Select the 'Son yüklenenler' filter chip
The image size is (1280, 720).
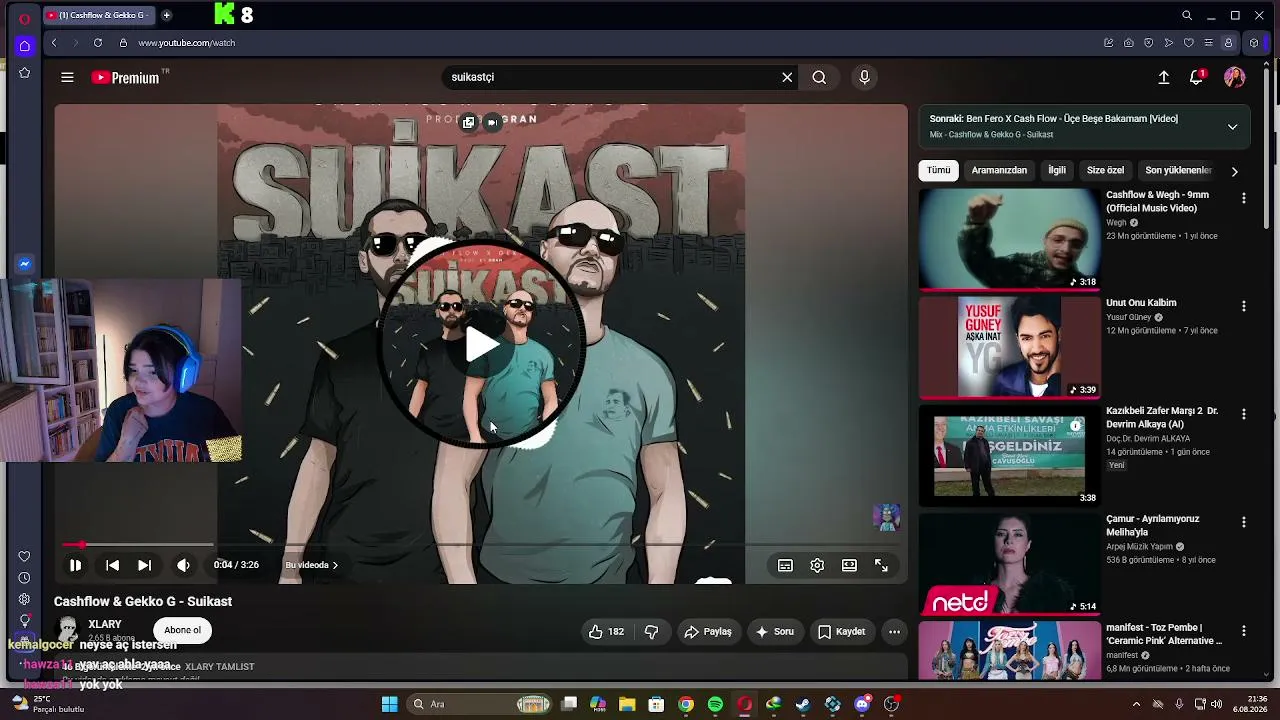[1178, 170]
